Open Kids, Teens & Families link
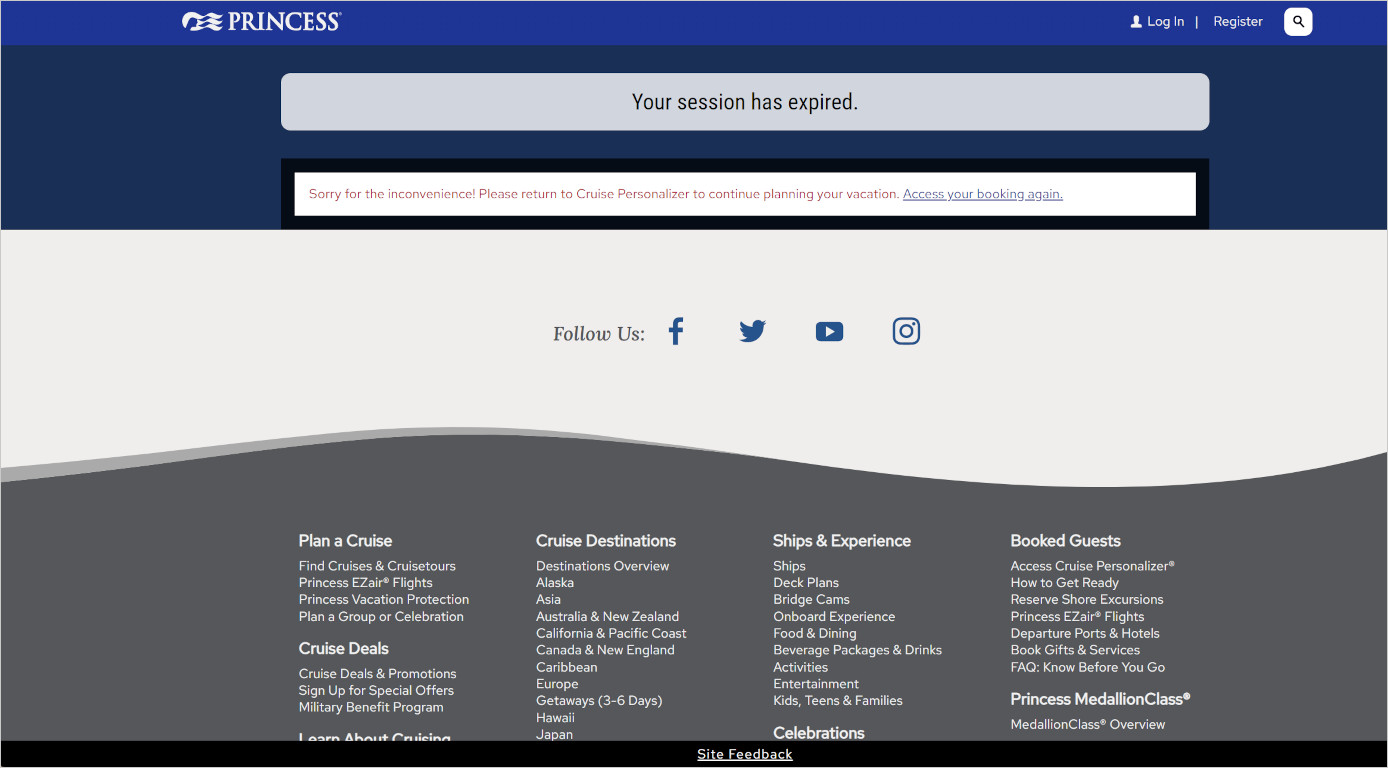 [x=838, y=701]
